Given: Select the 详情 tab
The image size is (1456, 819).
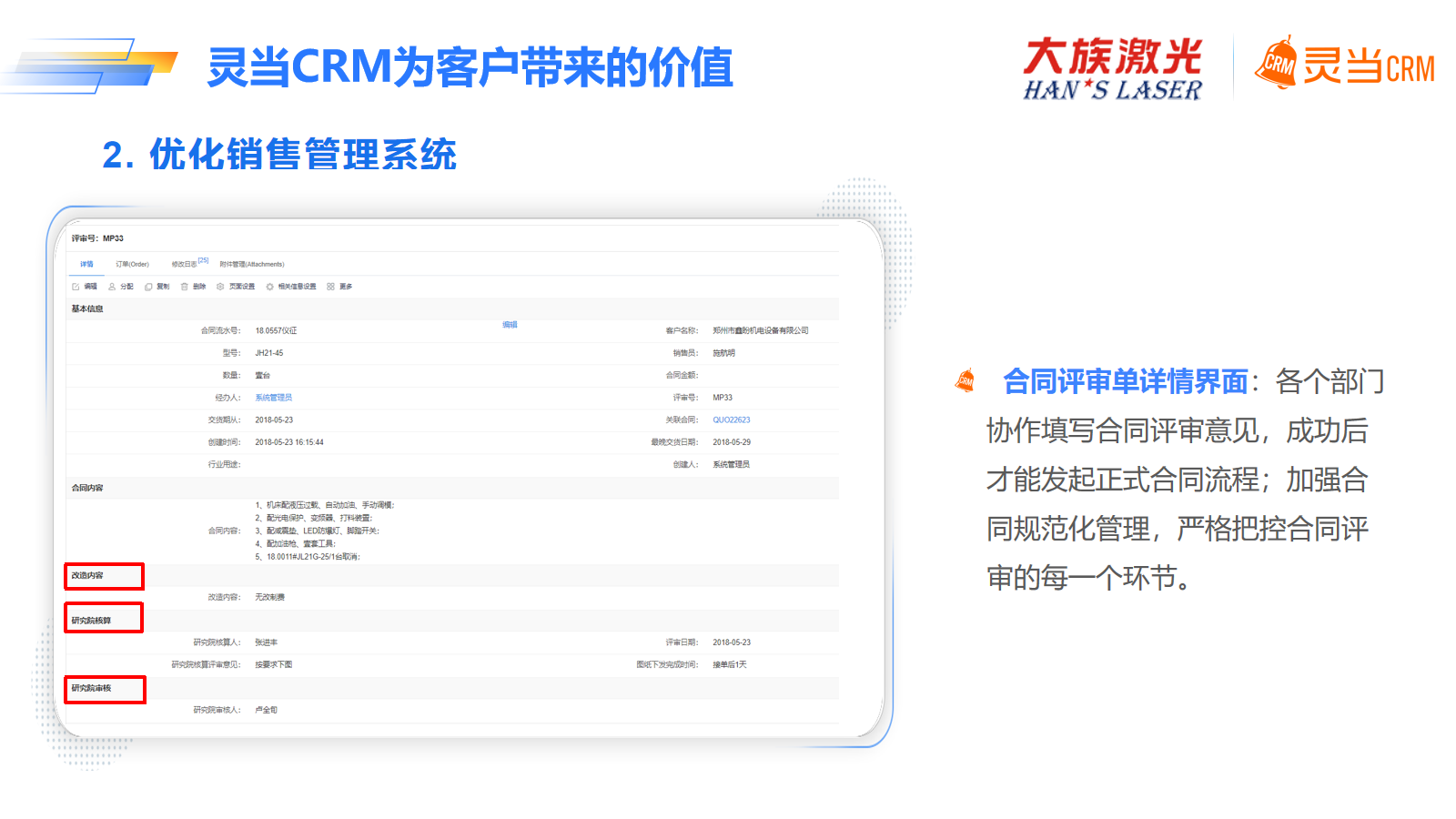Looking at the screenshot, I should [86, 265].
